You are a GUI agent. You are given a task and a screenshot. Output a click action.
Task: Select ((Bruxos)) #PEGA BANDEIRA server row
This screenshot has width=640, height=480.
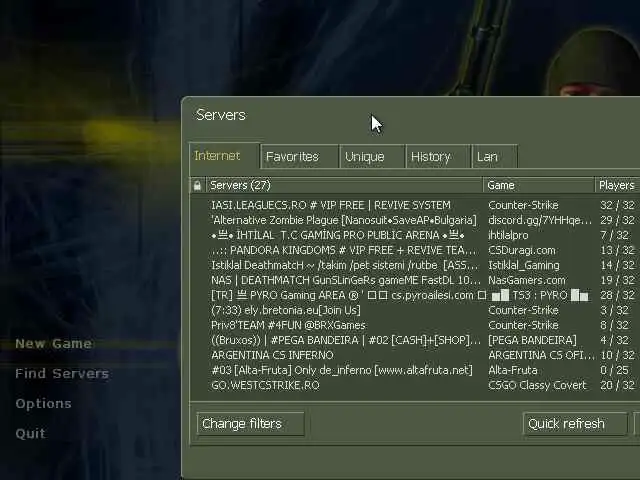(415, 340)
